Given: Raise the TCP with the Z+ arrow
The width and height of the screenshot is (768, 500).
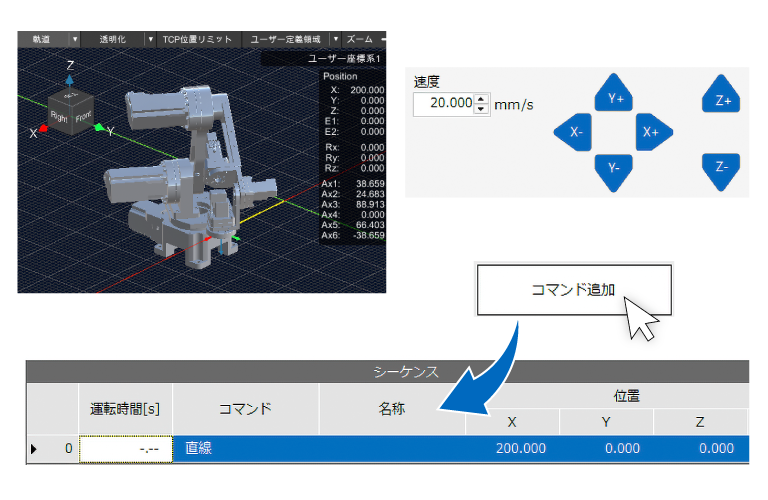Looking at the screenshot, I should pyautogui.click(x=720, y=94).
